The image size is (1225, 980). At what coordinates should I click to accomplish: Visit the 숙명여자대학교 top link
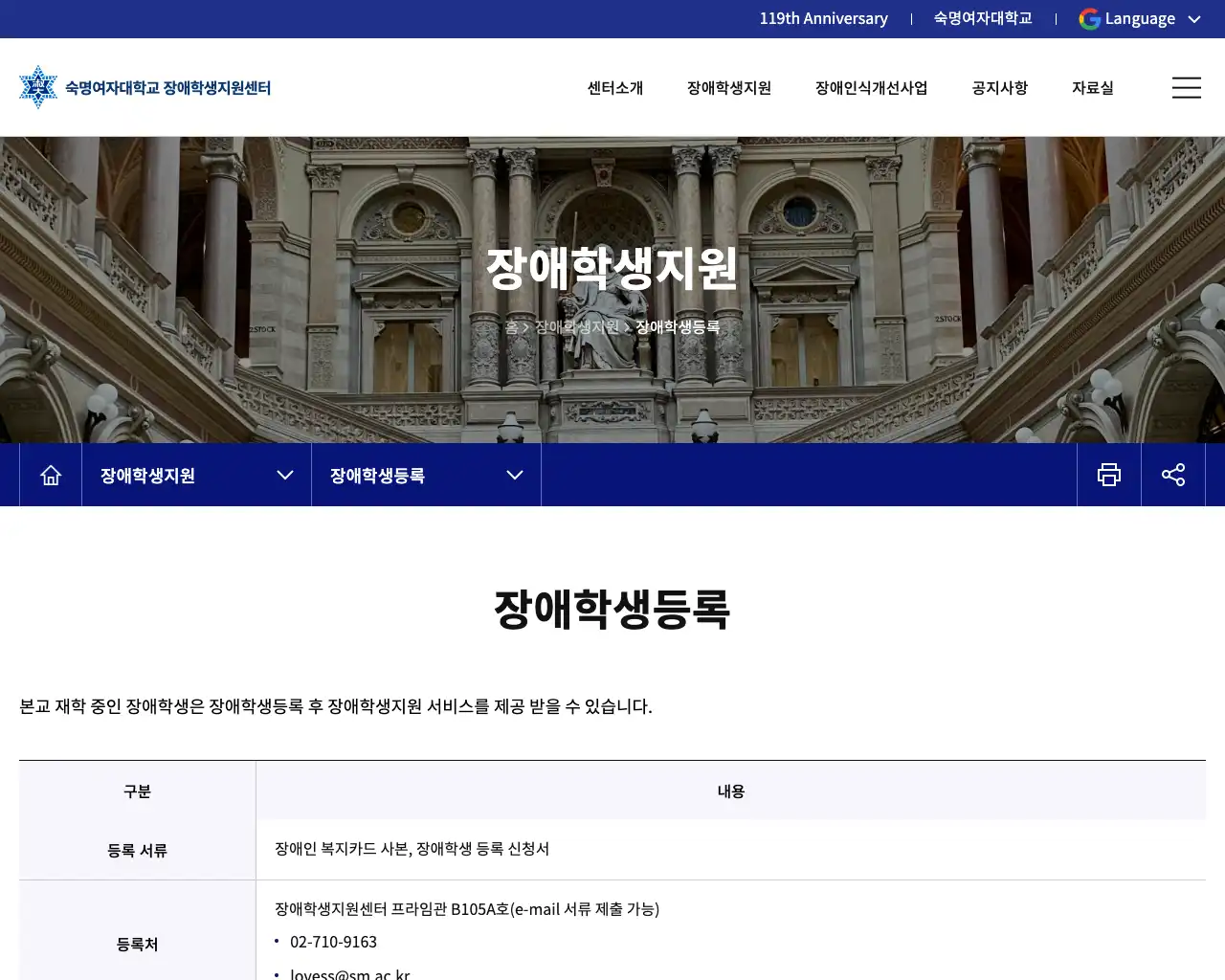[x=983, y=19]
